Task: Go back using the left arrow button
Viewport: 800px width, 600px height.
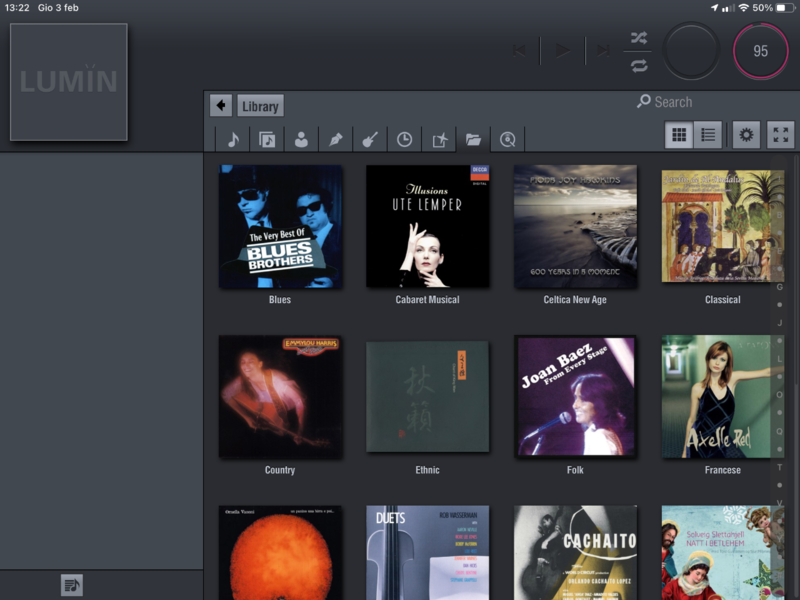Action: (221, 105)
